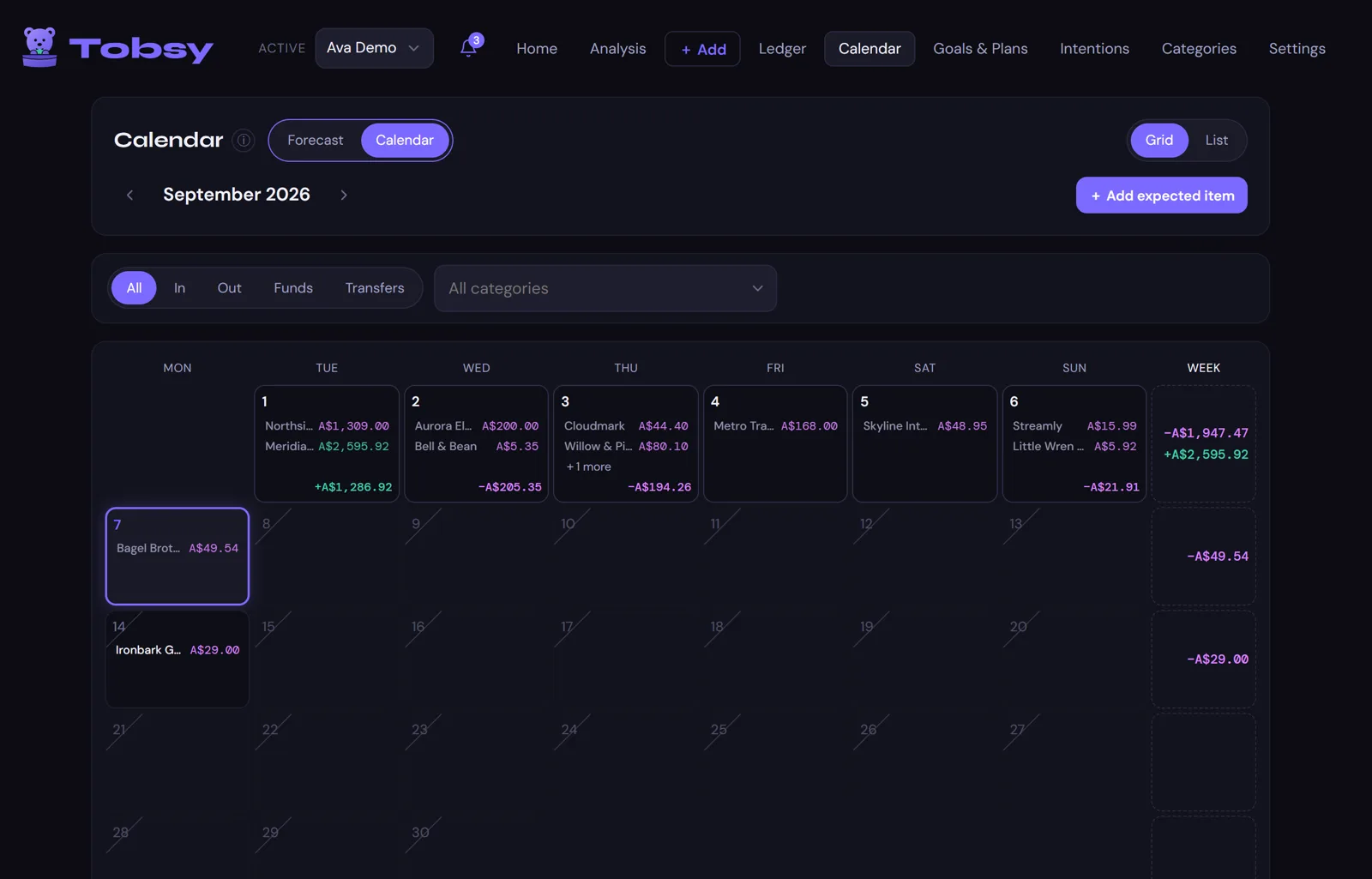Click week total +A$2,595.92
Screen dimensions: 1372x879
[x=1206, y=455]
